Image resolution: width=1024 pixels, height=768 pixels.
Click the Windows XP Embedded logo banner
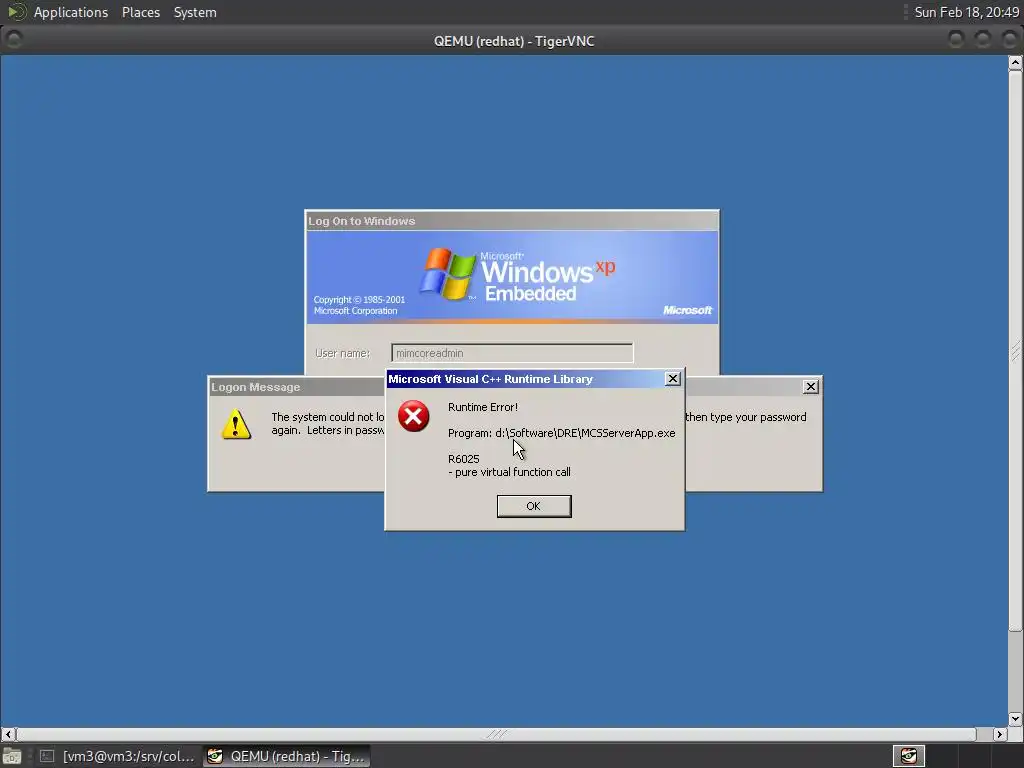pos(512,276)
